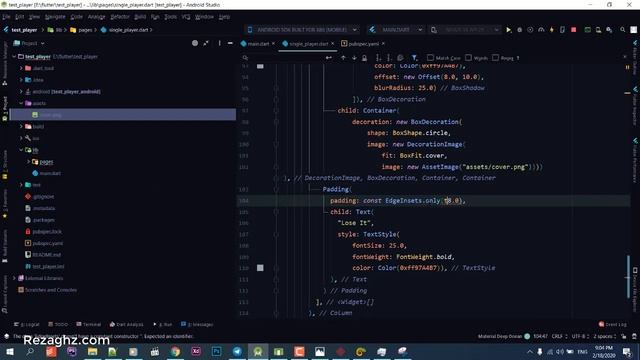Click the Debug bug icon in toolbar
The image size is (640, 360).
pyautogui.click(x=520, y=30)
